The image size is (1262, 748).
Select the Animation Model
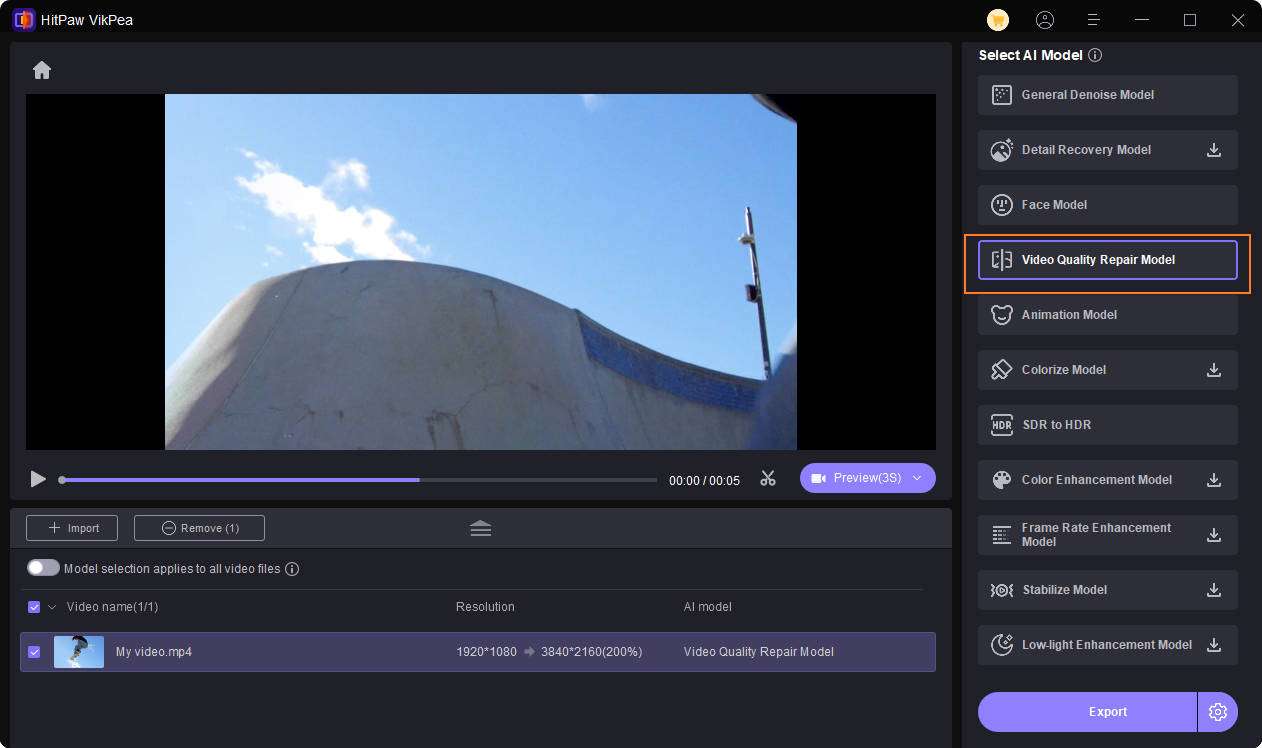tap(1108, 315)
